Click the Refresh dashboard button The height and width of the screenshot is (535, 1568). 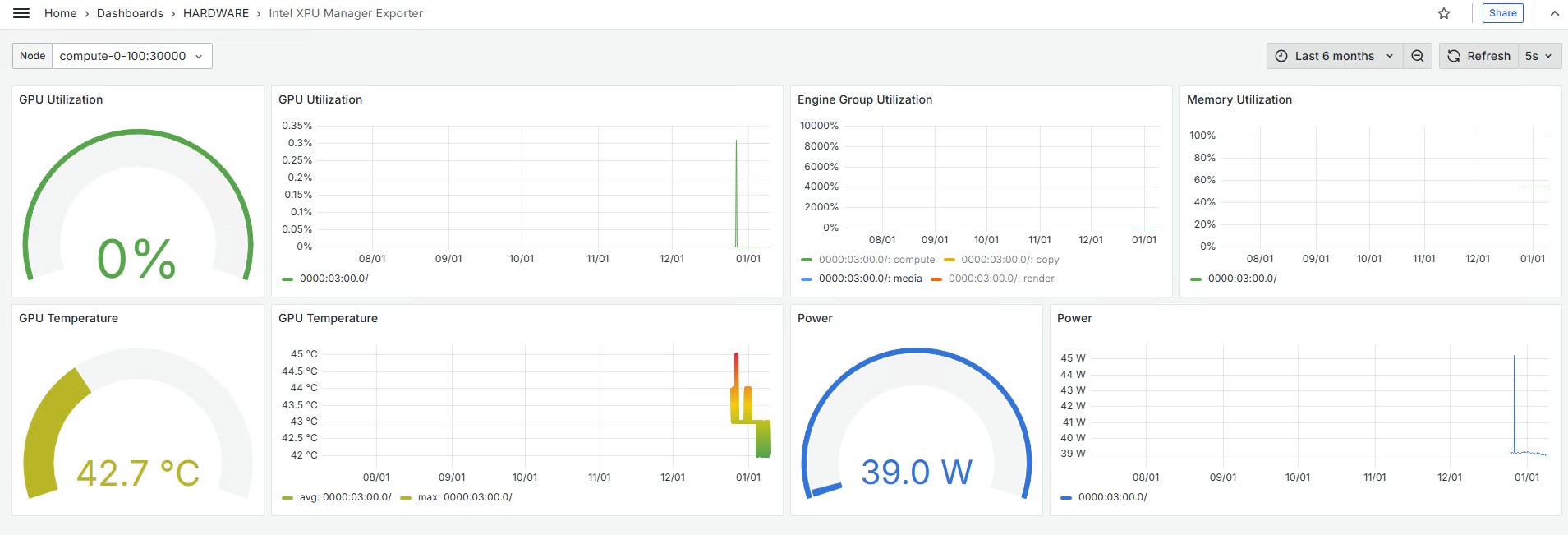tap(1478, 56)
